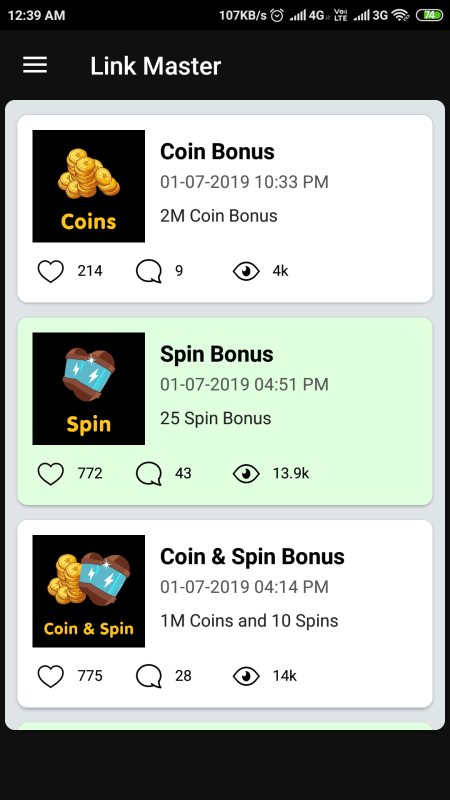Like the Spin Bonus post
This screenshot has width=450, height=800.
tap(51, 473)
